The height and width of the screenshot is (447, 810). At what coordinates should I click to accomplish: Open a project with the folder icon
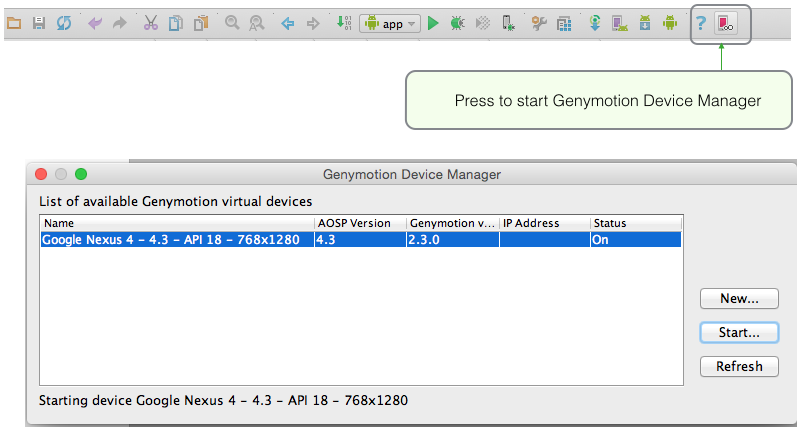pos(14,23)
